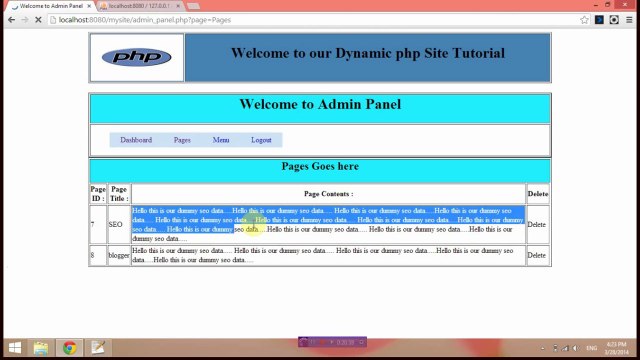Click the Chrome icon in the taskbar
Viewport: 640px width, 360px height.
tap(69, 348)
